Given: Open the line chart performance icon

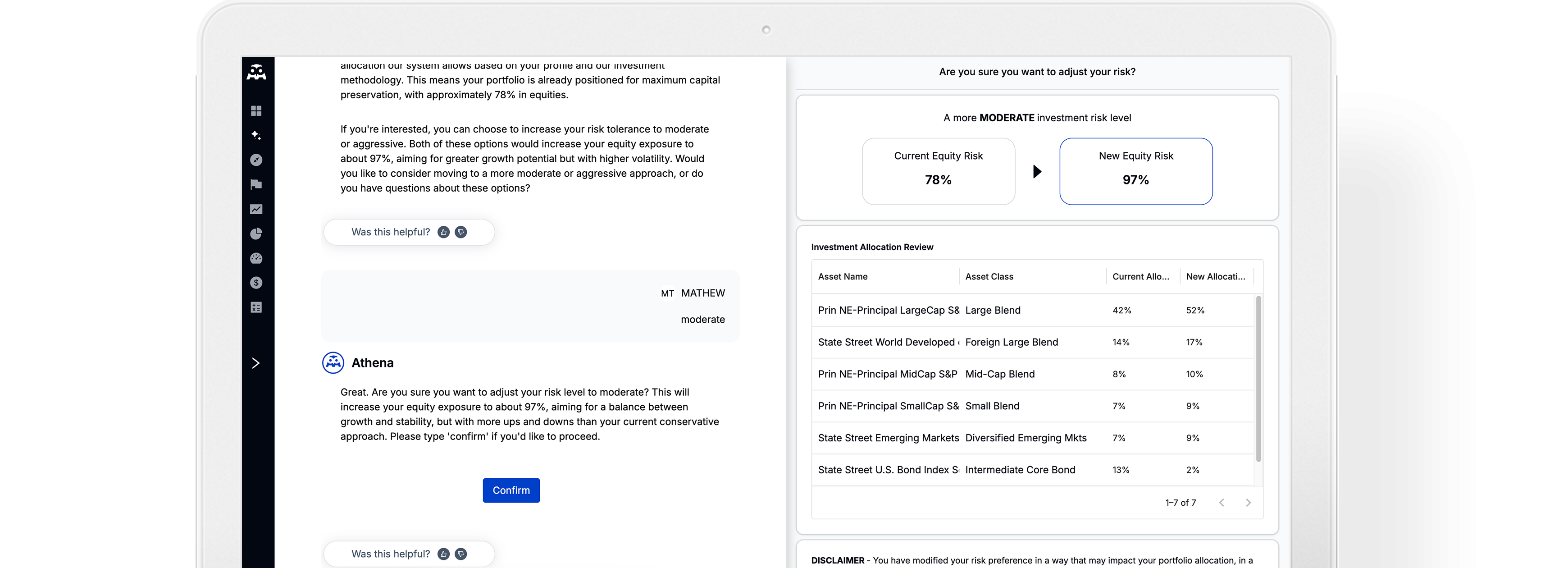Looking at the screenshot, I should (256, 209).
